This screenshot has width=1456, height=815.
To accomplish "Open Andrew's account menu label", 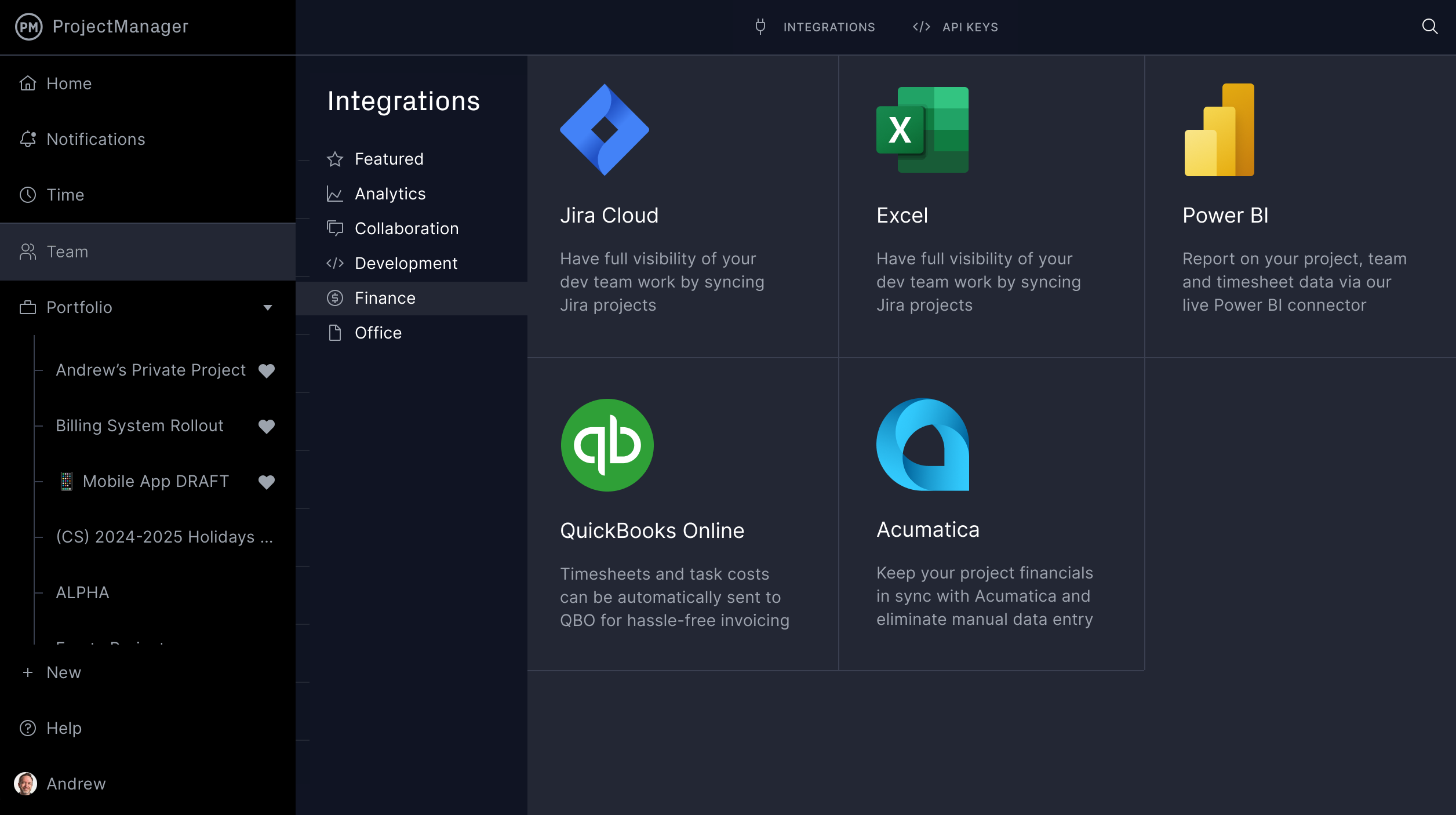I will [76, 784].
